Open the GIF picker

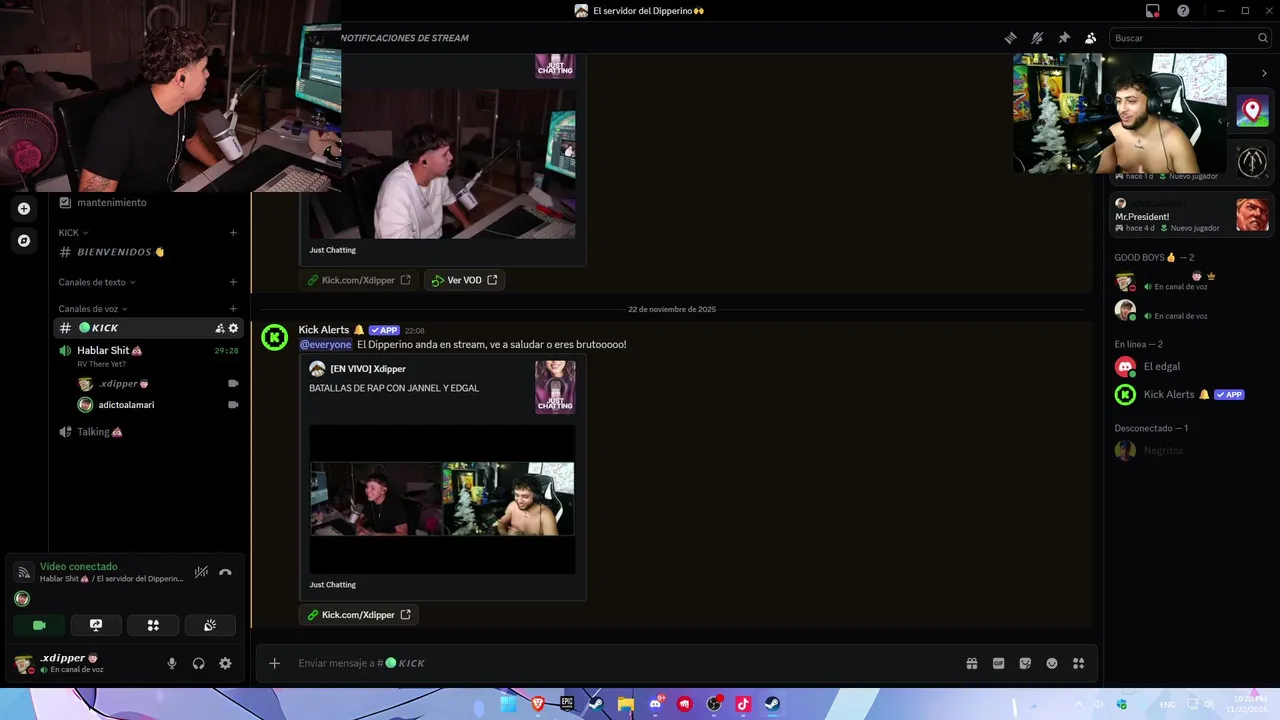coord(998,663)
